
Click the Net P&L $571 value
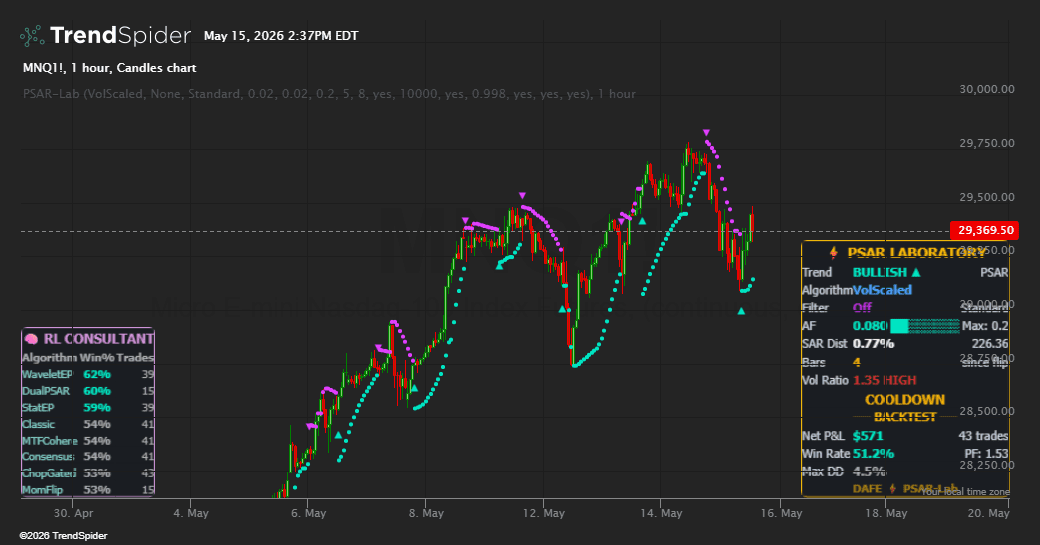pyautogui.click(x=868, y=436)
